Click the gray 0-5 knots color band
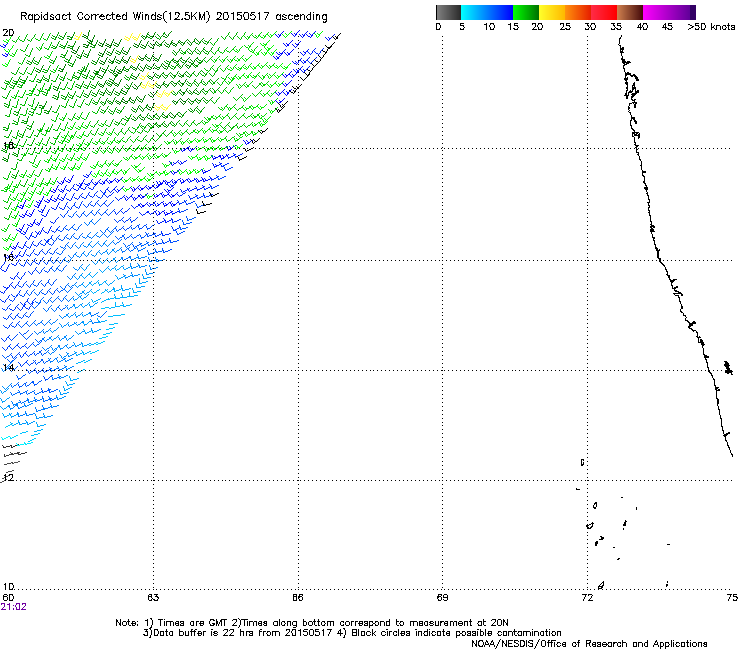 448,12
